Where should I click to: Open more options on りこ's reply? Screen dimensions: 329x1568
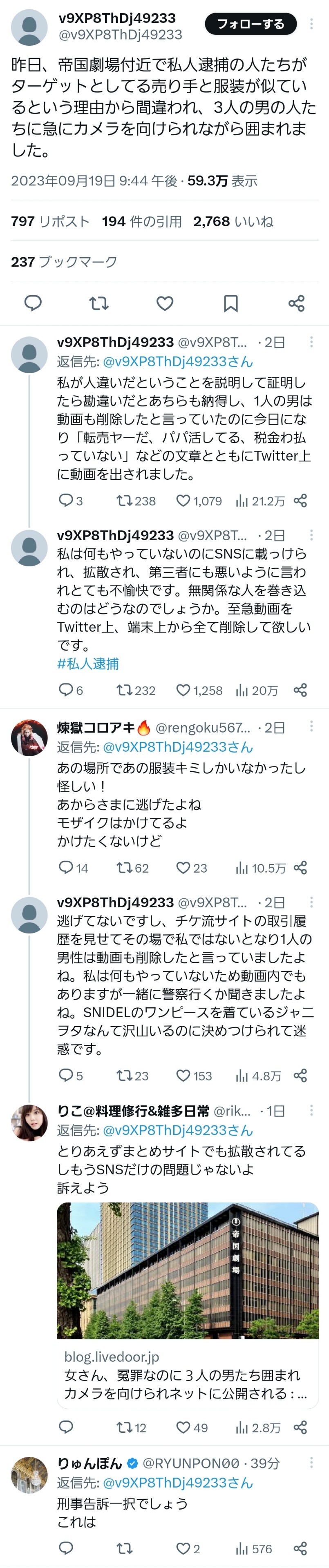pyautogui.click(x=311, y=1110)
